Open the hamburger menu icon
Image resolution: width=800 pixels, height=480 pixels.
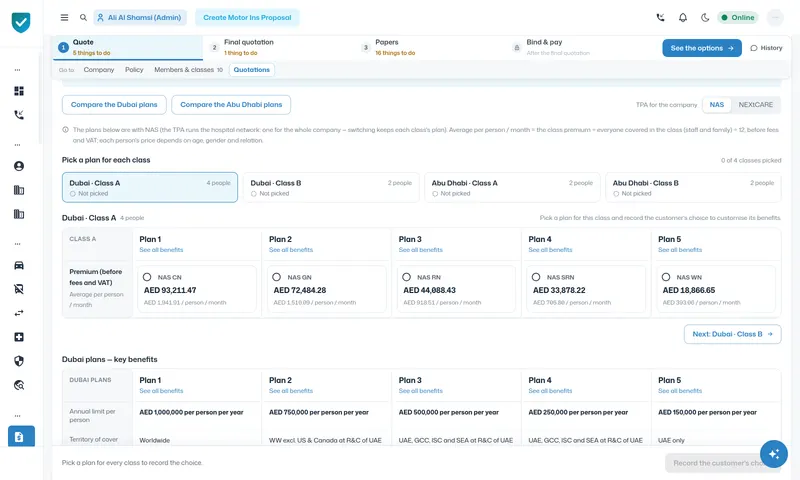pos(64,17)
